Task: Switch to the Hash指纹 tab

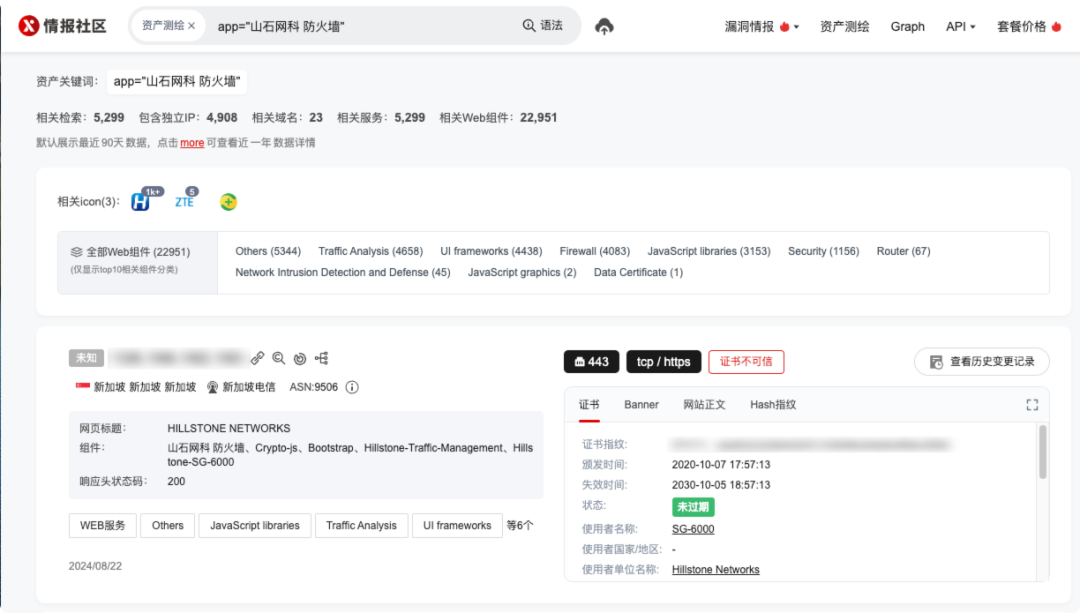Action: click(x=773, y=405)
